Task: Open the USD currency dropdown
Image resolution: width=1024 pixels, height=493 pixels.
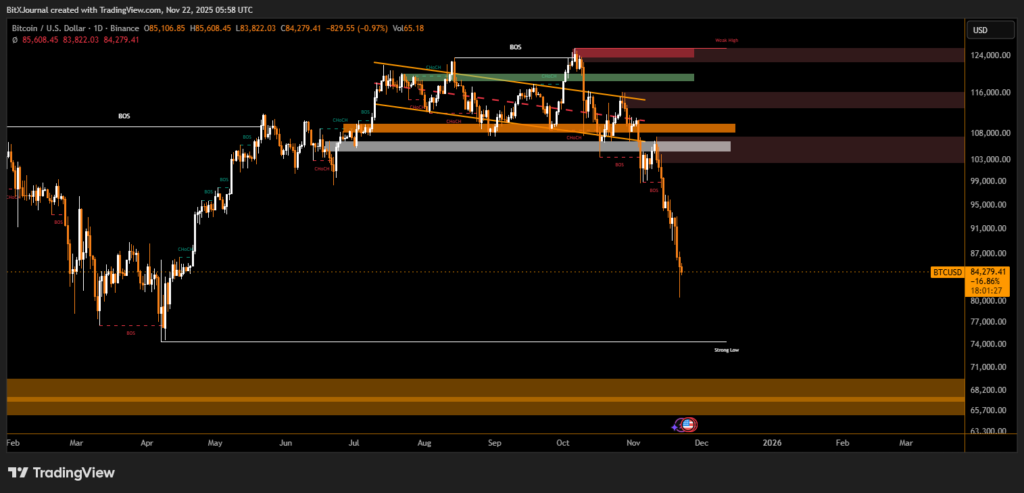Action: coord(979,30)
